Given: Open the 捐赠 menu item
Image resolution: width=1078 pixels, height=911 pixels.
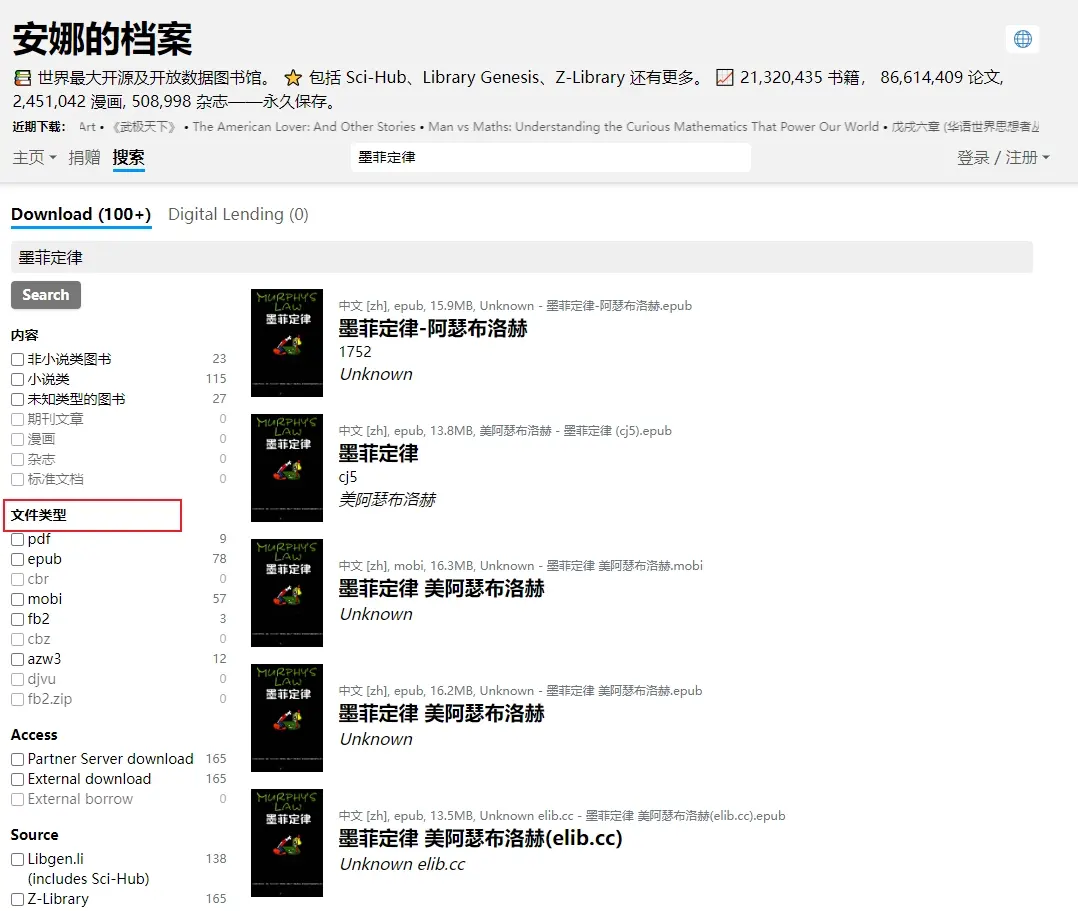Looking at the screenshot, I should pos(85,157).
